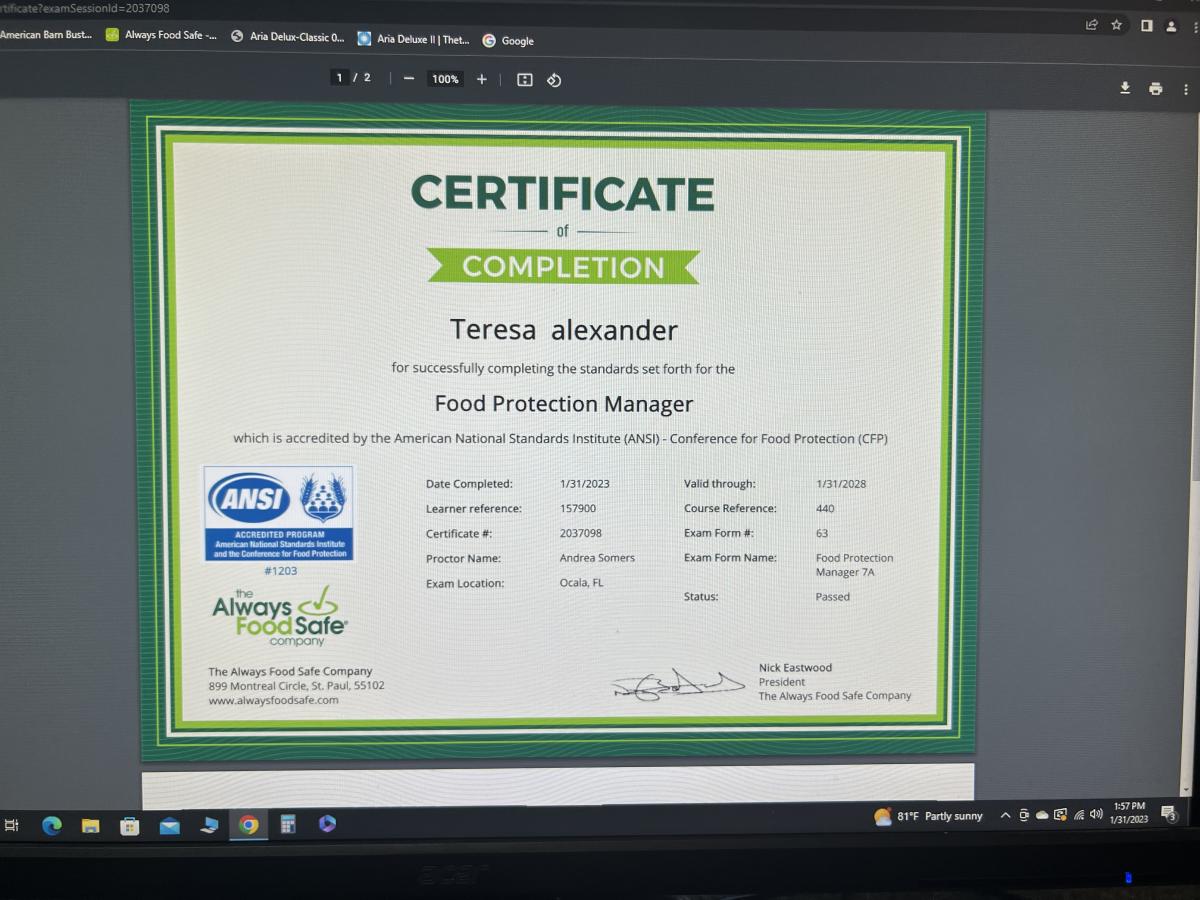This screenshot has width=1200, height=900.
Task: Show hidden system tray icons
Action: (x=1005, y=815)
